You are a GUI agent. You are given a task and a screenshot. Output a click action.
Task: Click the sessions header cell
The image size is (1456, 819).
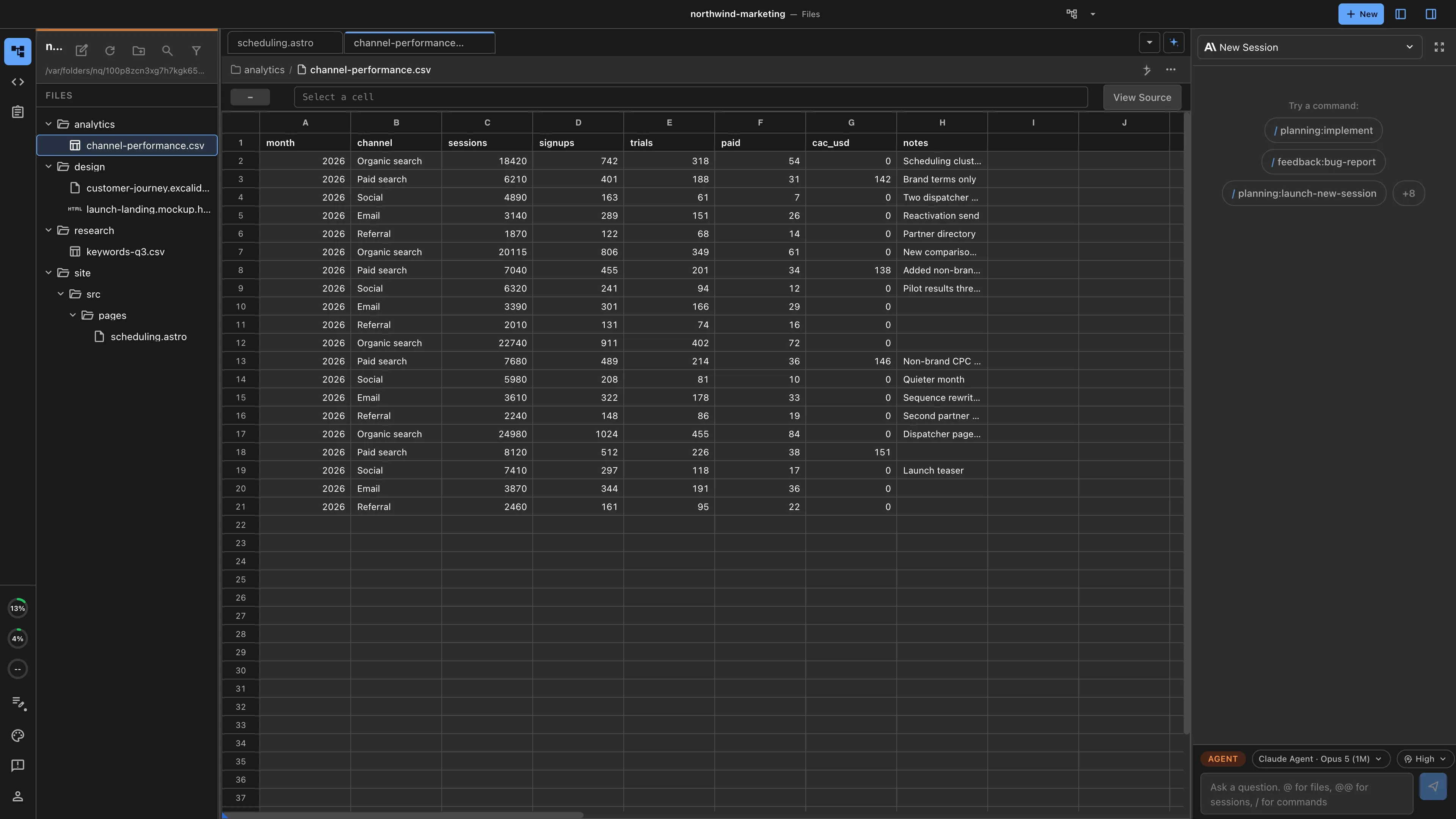pos(487,143)
